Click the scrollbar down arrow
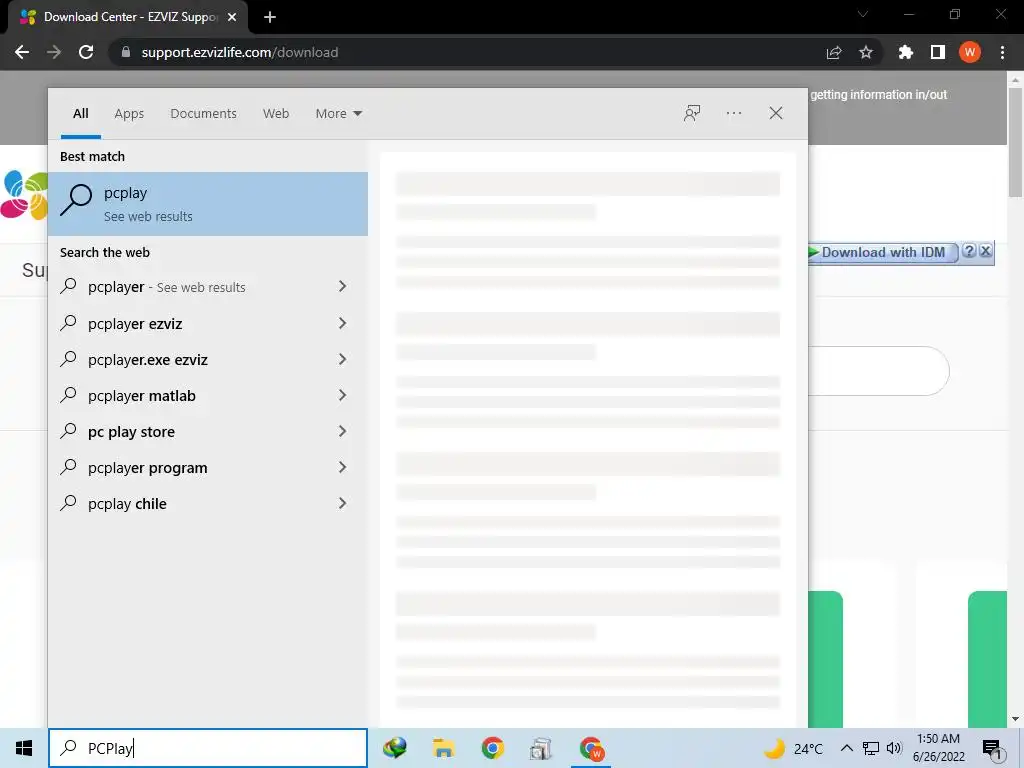 coord(1015,719)
